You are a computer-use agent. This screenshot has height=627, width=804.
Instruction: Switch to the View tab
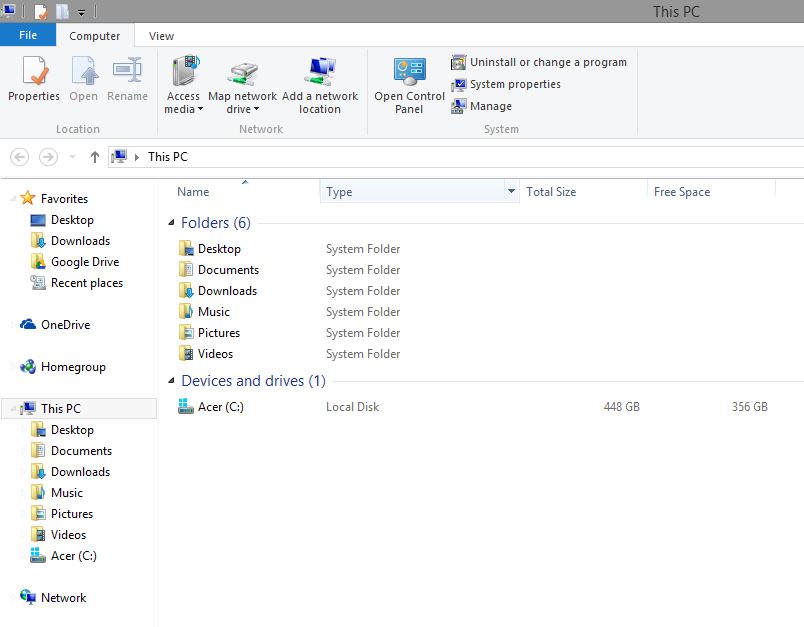pyautogui.click(x=161, y=35)
